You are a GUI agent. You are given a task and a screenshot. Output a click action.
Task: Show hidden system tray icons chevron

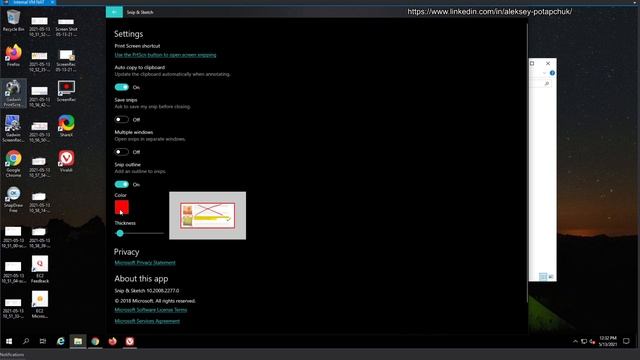coord(575,342)
